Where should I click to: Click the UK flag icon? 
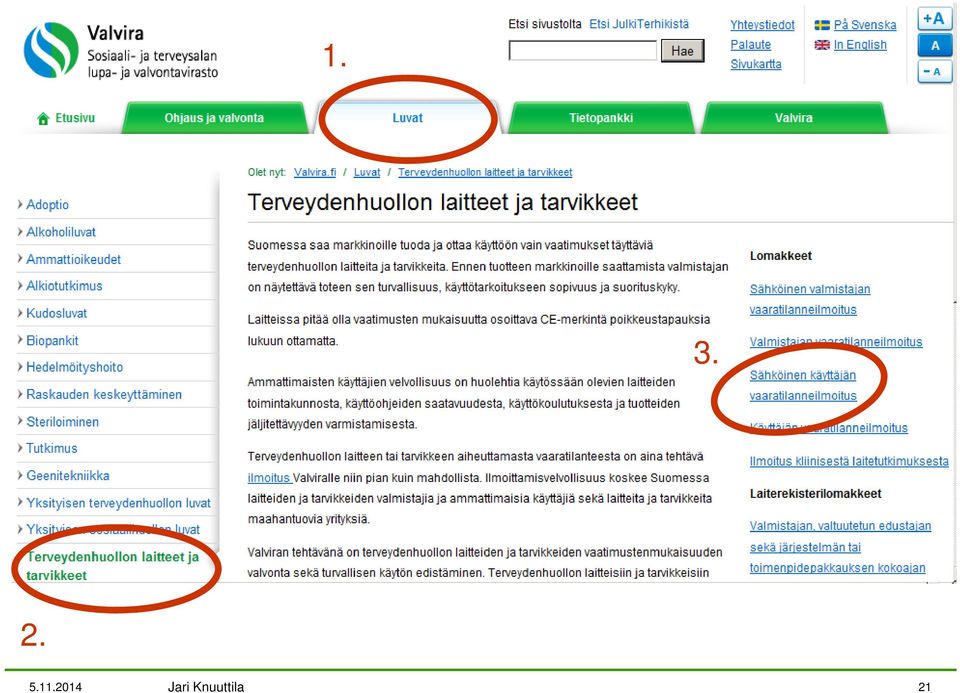tap(822, 45)
